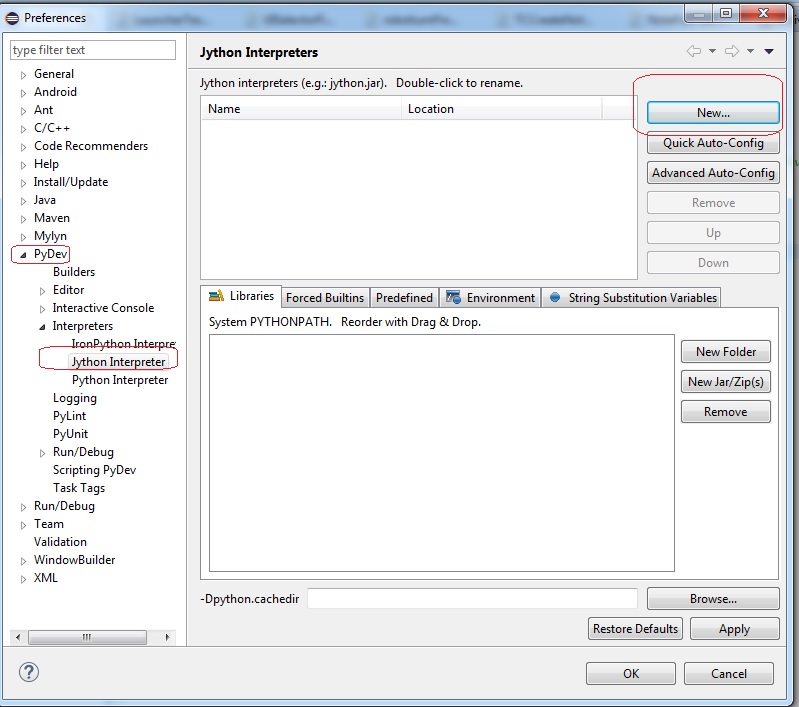
Task: Select Validation preferences entry
Action: [60, 542]
